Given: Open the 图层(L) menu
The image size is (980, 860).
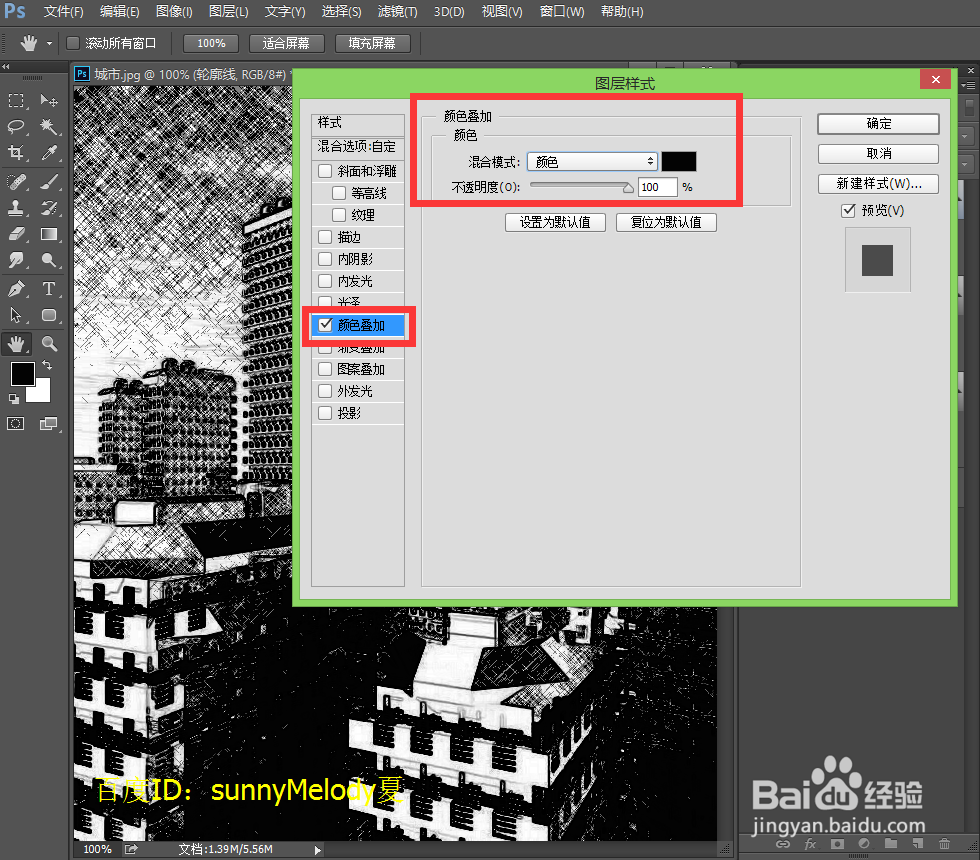Looking at the screenshot, I should click(229, 12).
